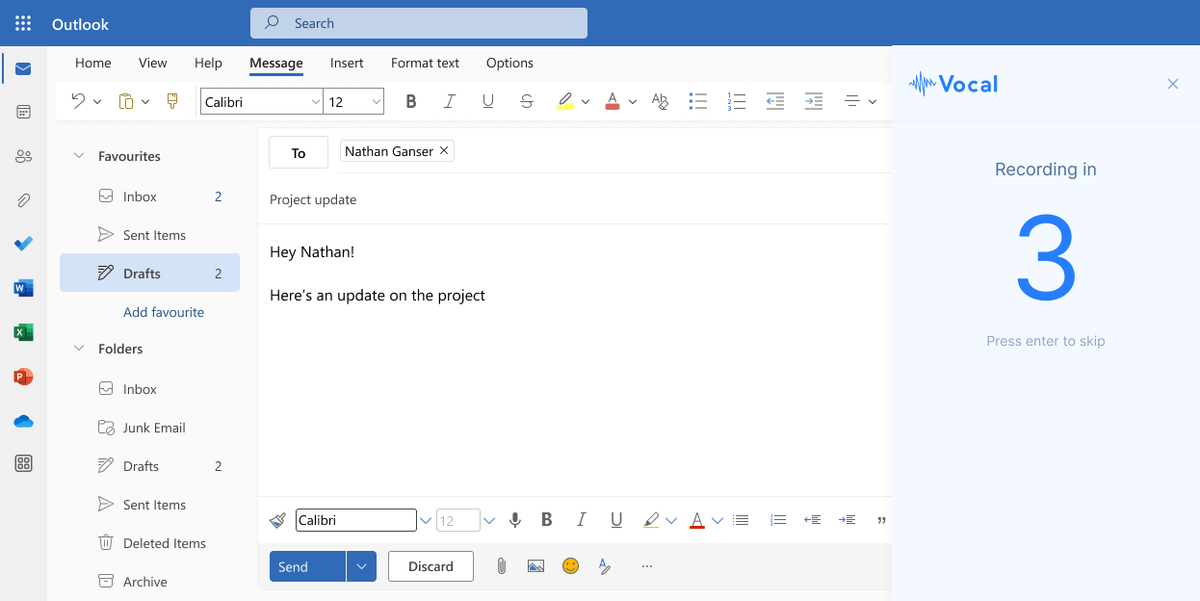Toggle italic formatting in the ribbon
Image resolution: width=1200 pixels, height=601 pixels.
click(x=449, y=101)
